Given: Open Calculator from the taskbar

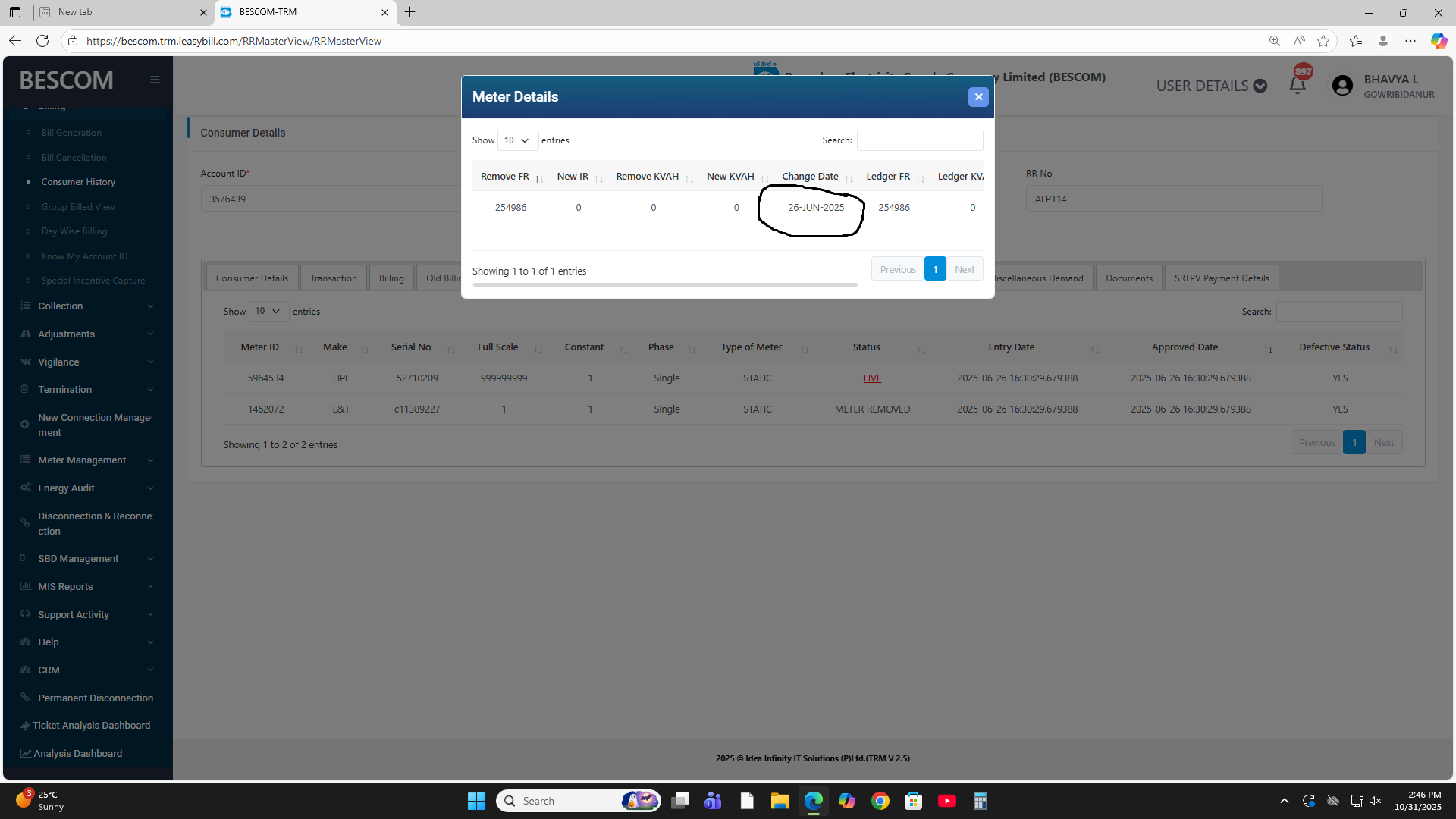Looking at the screenshot, I should pos(980,801).
